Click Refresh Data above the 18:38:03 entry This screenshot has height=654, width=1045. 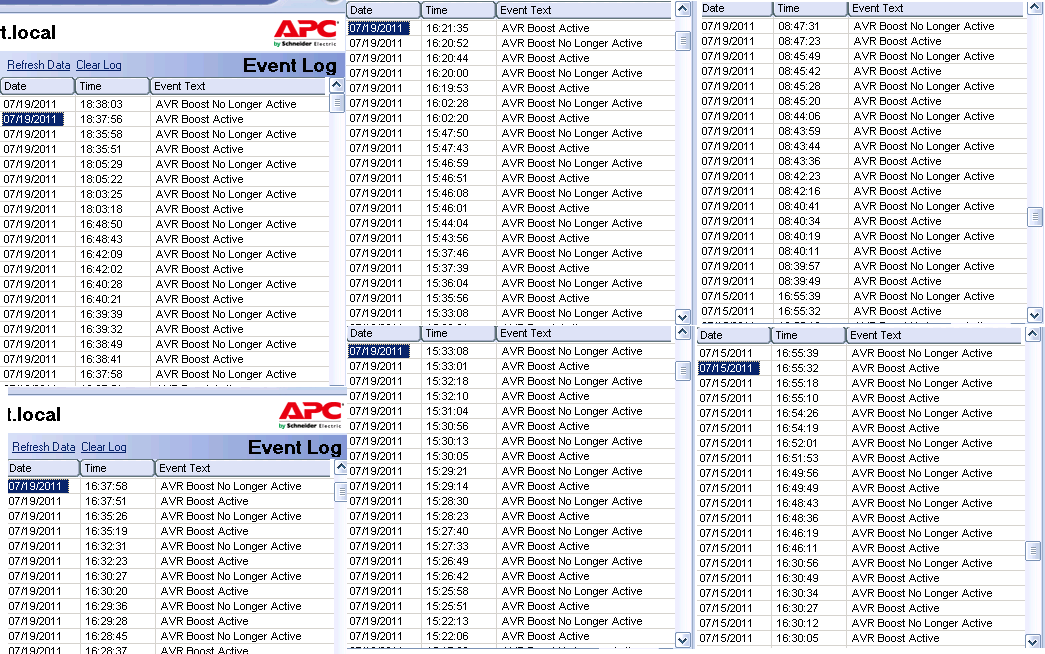coord(38,65)
